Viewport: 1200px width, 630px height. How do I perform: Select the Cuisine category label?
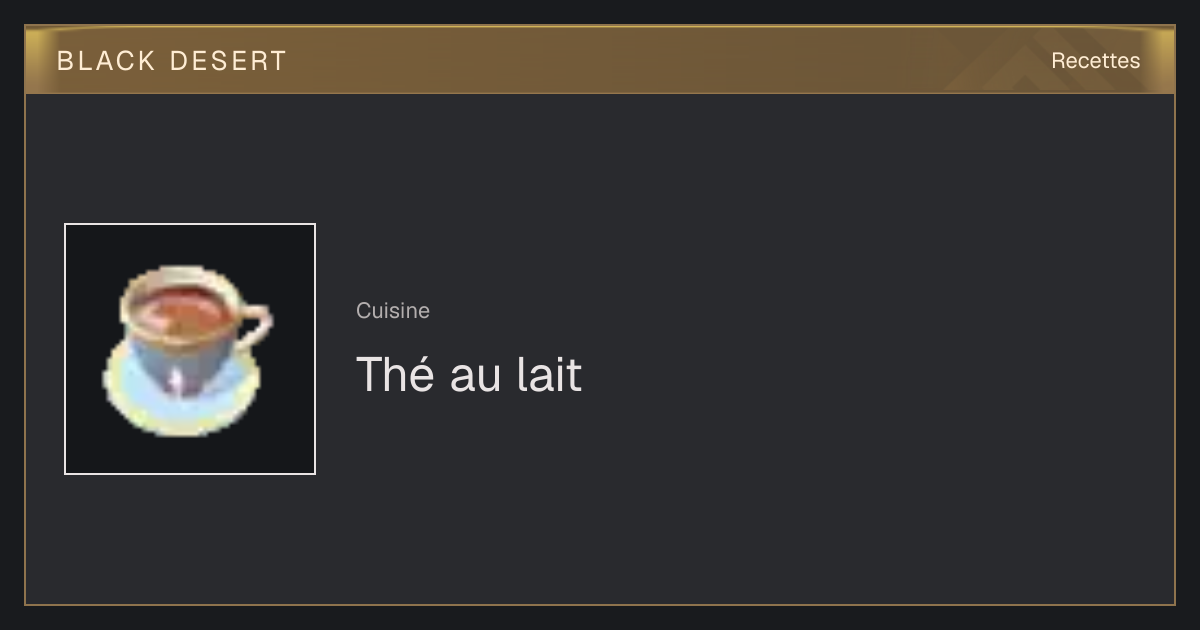[x=393, y=311]
